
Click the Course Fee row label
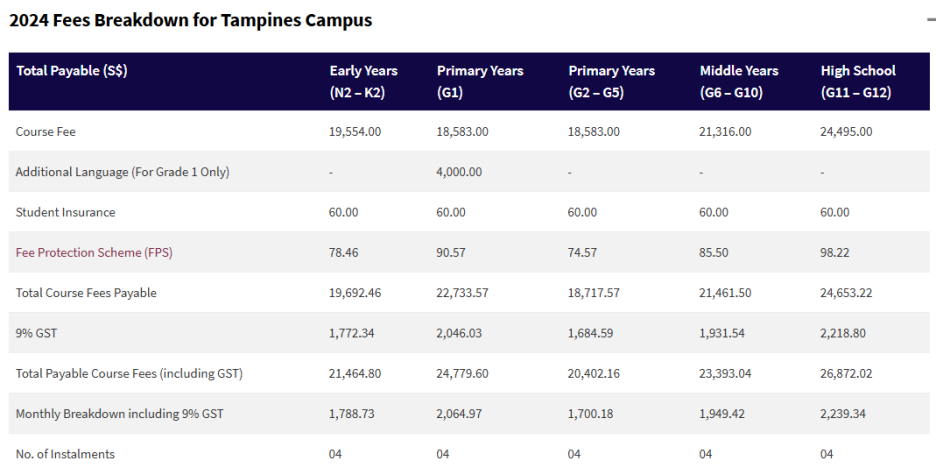click(46, 132)
